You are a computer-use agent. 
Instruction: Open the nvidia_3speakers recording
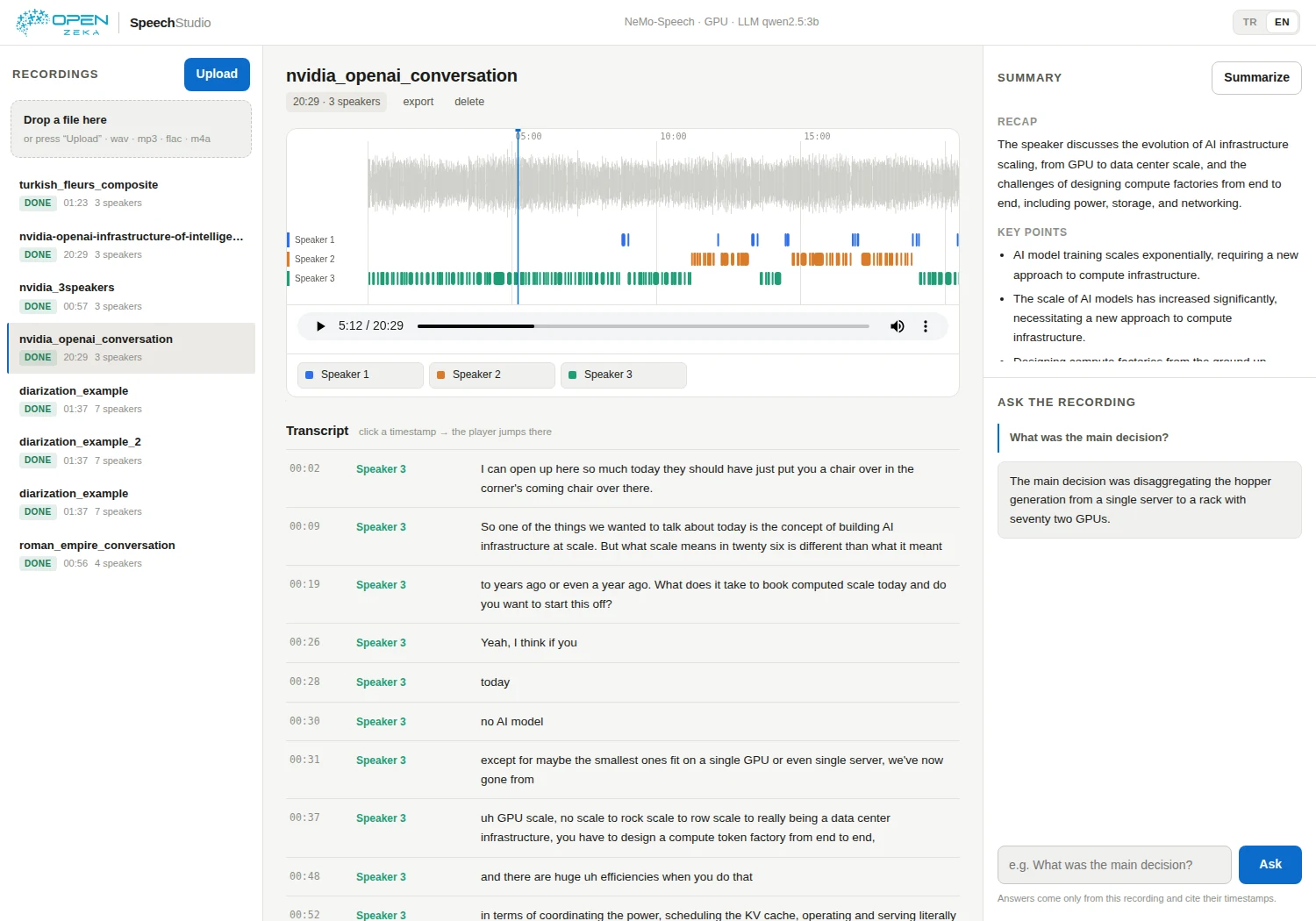tap(131, 296)
